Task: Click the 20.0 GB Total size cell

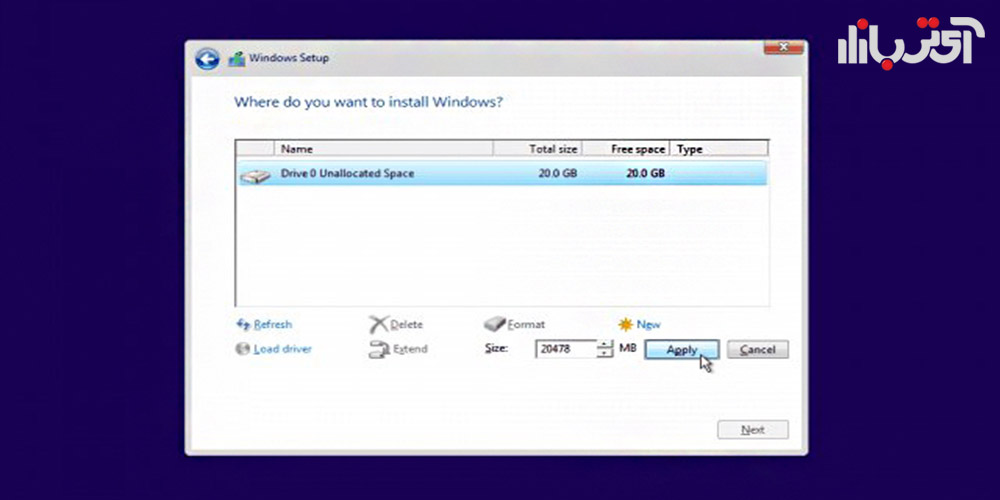Action: (x=557, y=173)
